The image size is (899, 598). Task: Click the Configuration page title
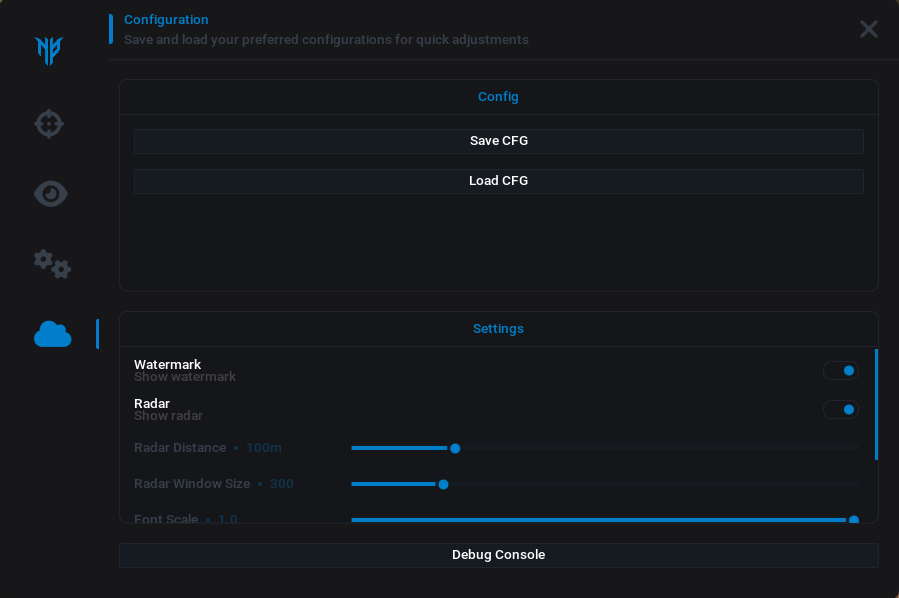(166, 20)
